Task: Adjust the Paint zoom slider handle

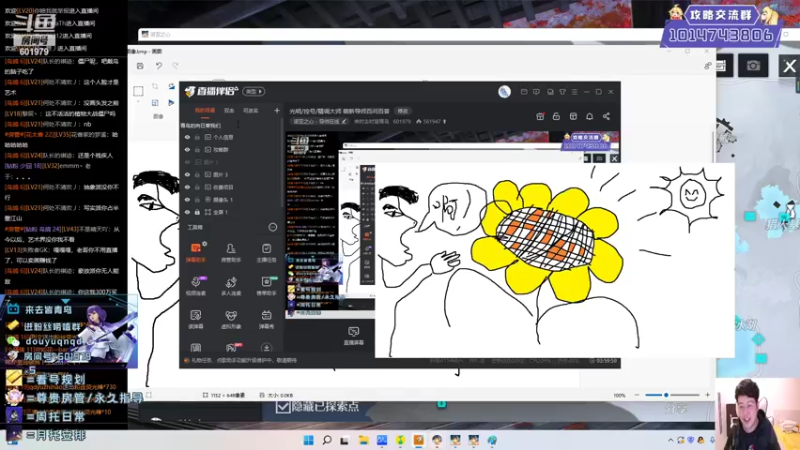Action: coord(666,395)
